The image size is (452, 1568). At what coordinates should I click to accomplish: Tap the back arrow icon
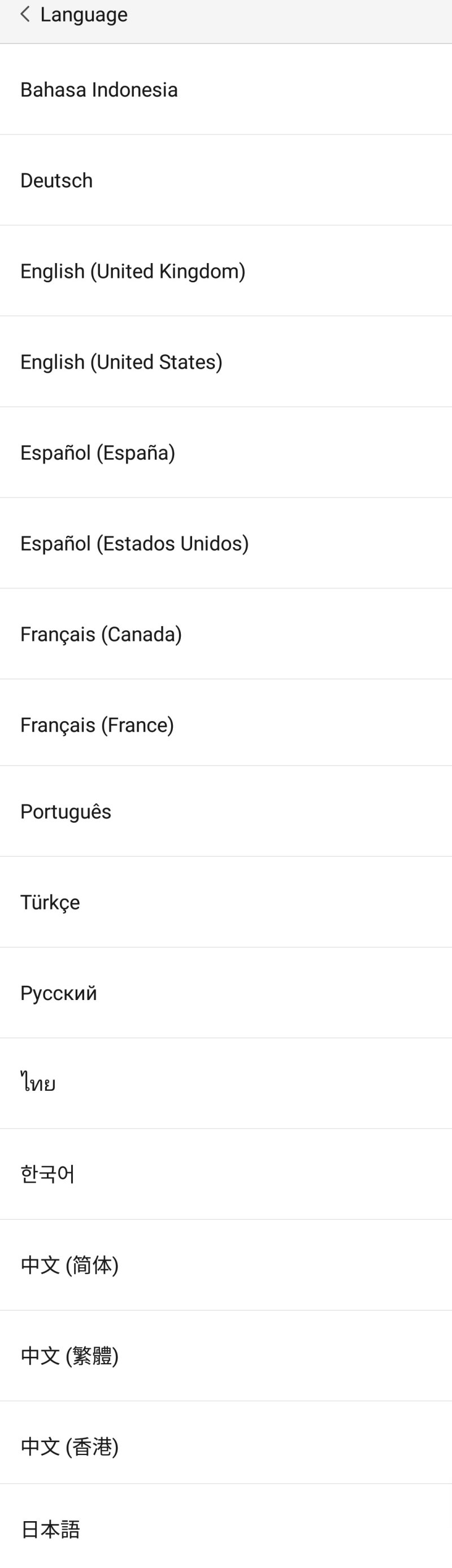(x=25, y=14)
